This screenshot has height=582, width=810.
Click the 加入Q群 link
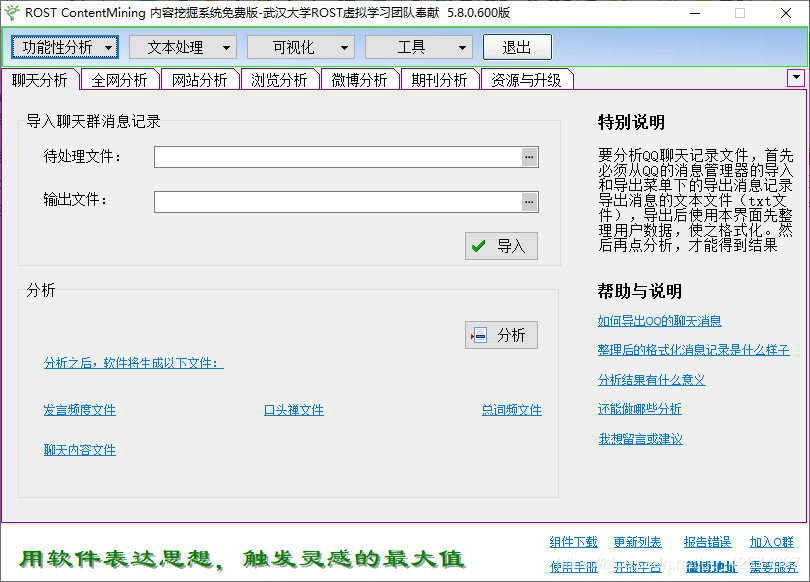pyautogui.click(x=772, y=542)
